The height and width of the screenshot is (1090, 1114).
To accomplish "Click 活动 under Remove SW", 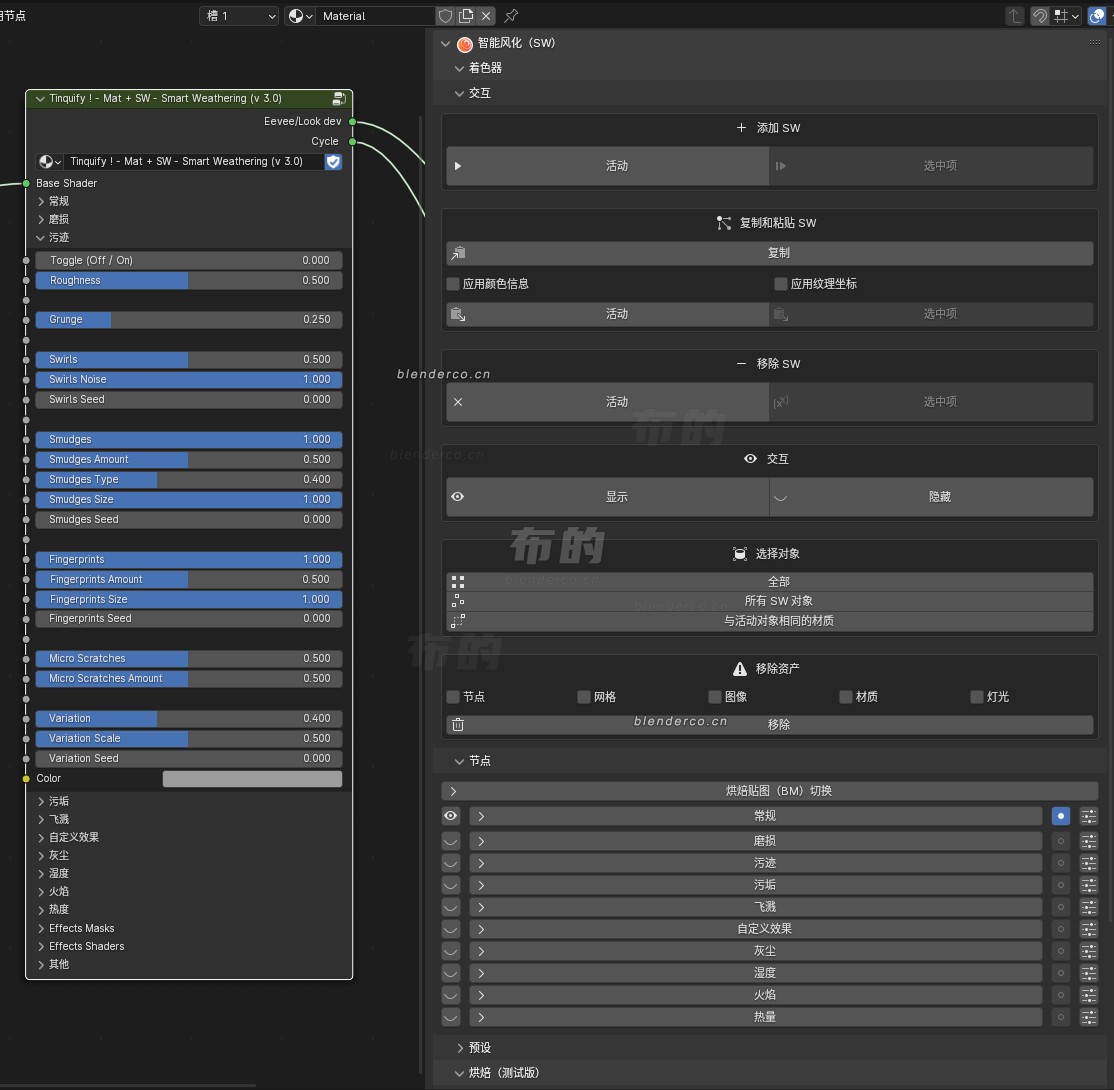I will click(x=607, y=402).
